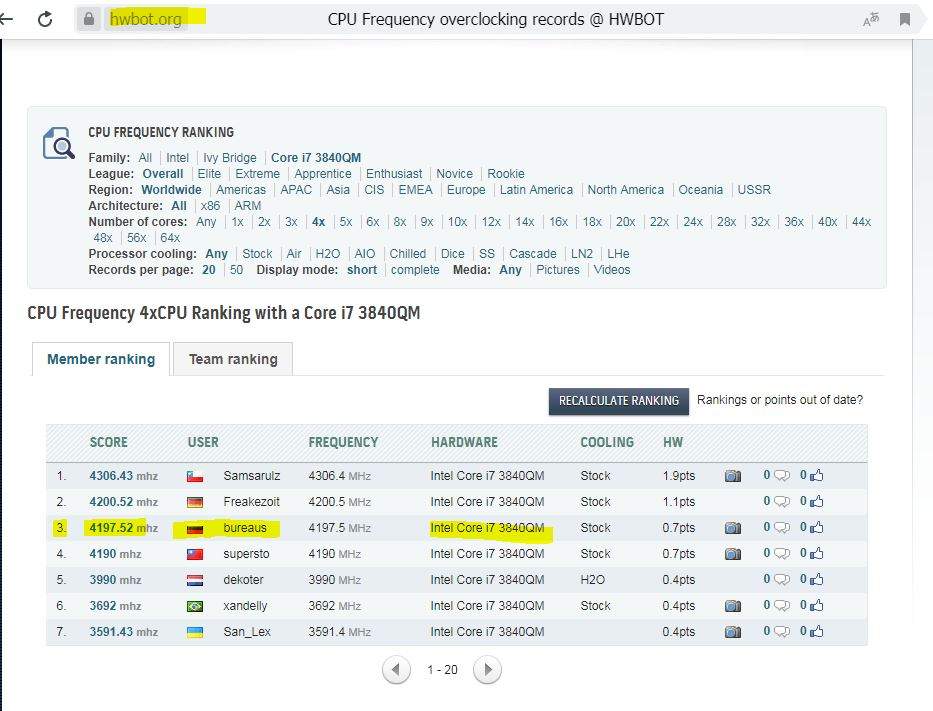Click the H2O cooling cell for dekoter
Screen dimensions: 933x711
tap(593, 580)
